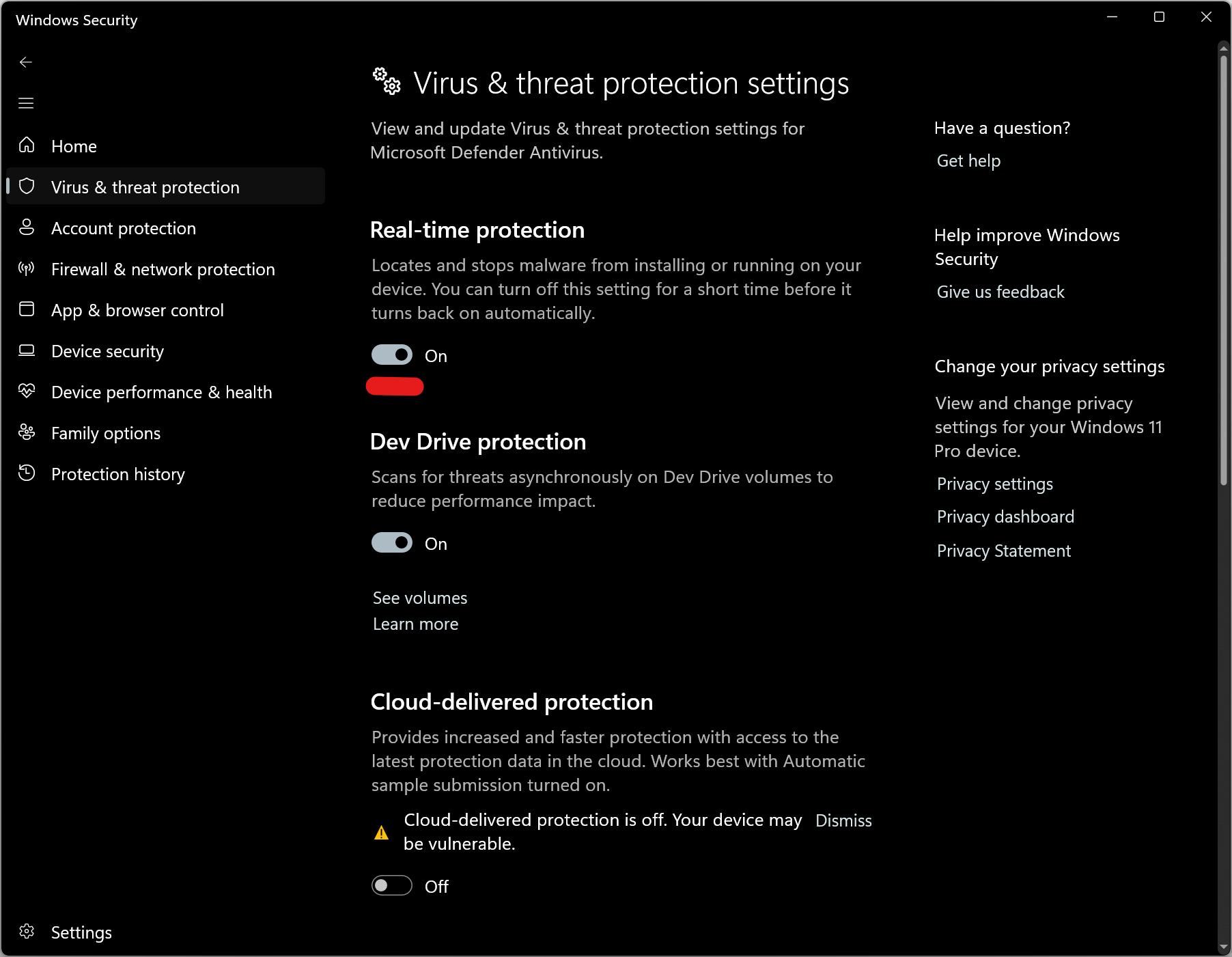The width and height of the screenshot is (1232, 957).
Task: Click the Firewall & network antenna icon
Action: (27, 268)
